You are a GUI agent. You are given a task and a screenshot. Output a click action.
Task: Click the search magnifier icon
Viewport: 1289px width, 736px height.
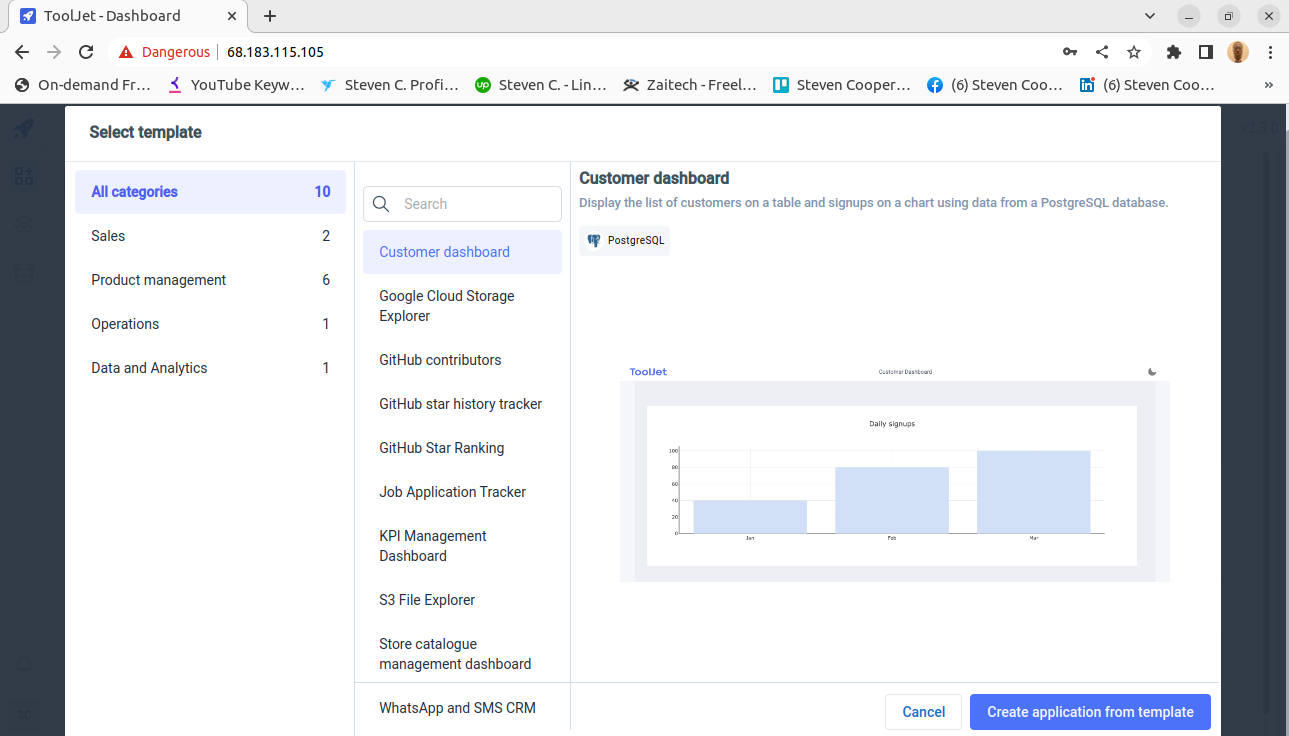[381, 204]
